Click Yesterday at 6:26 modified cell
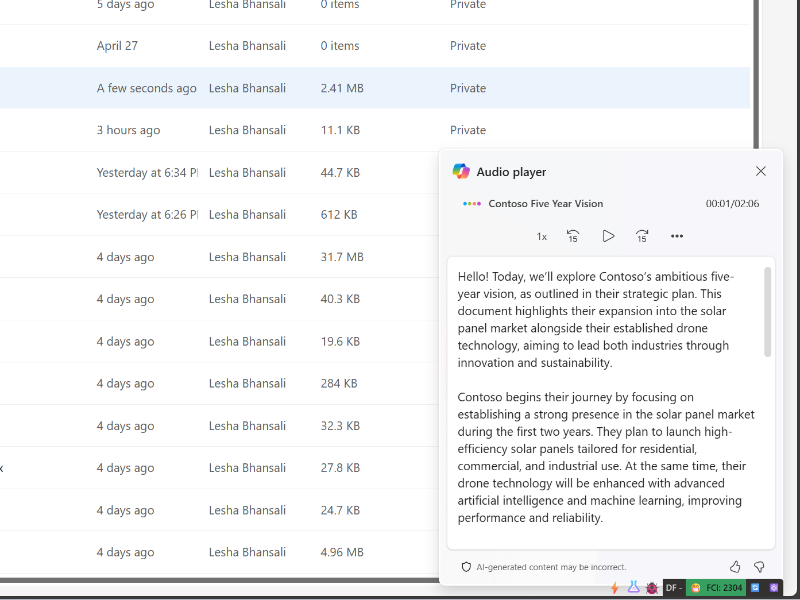Screen dimensions: 800x600 [x=147, y=215]
